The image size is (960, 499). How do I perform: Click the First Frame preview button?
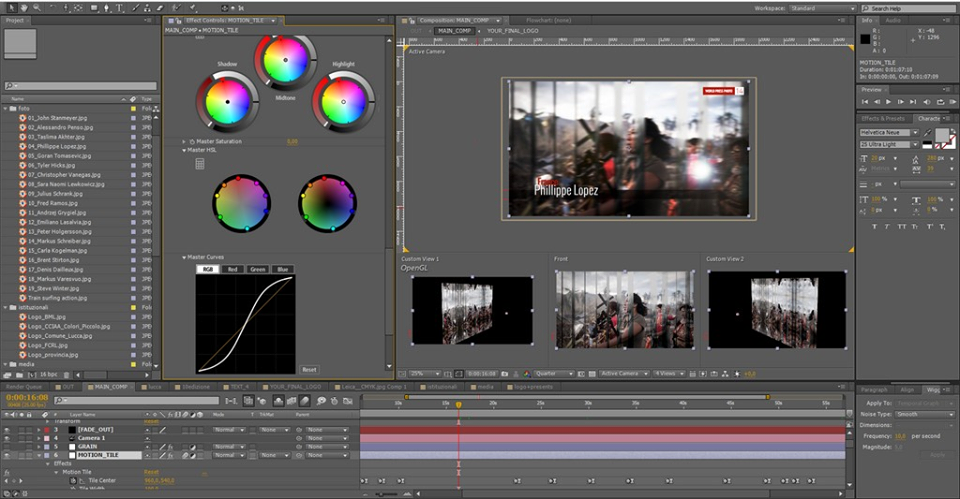pyautogui.click(x=865, y=102)
